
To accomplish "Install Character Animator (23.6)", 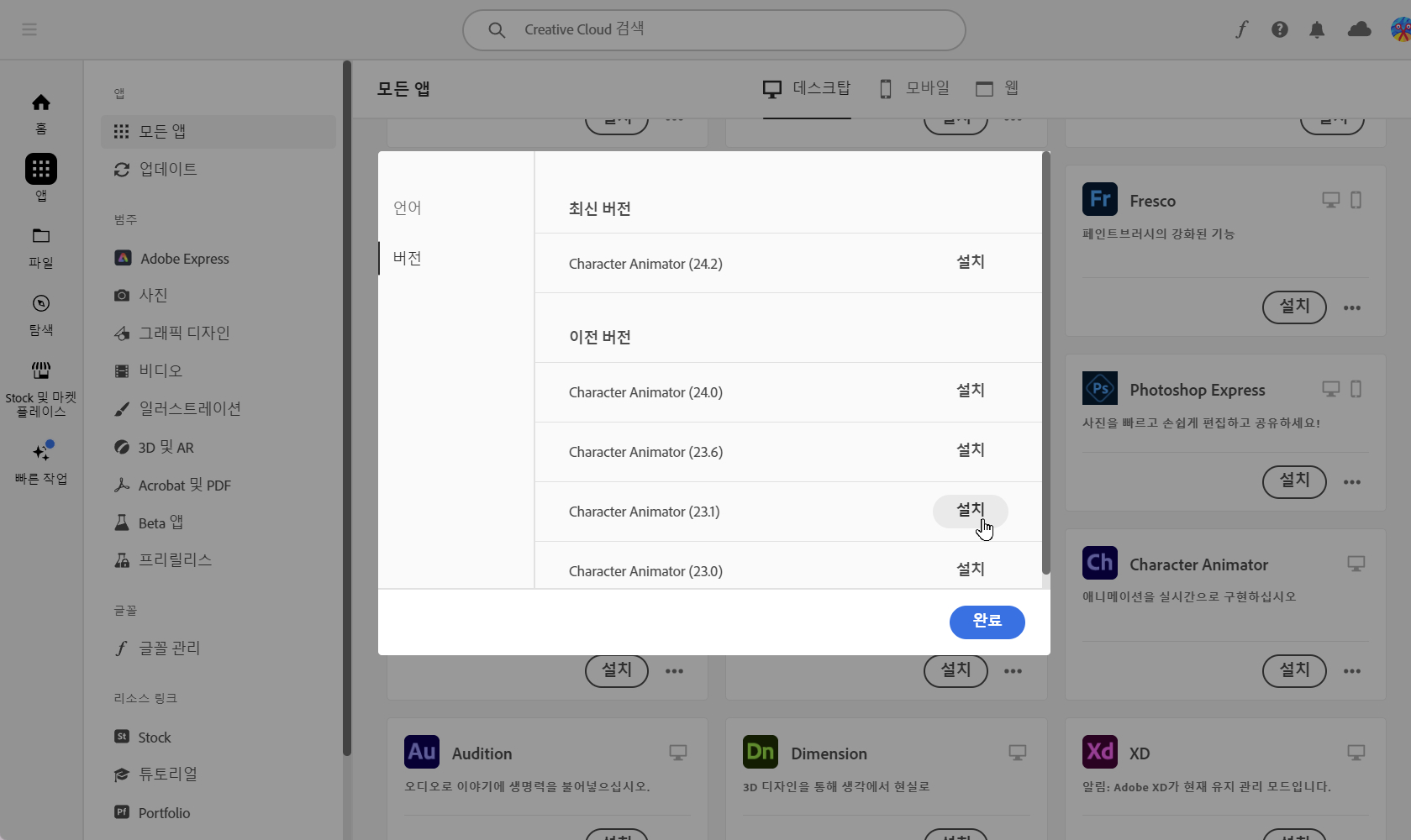I will 971,451.
